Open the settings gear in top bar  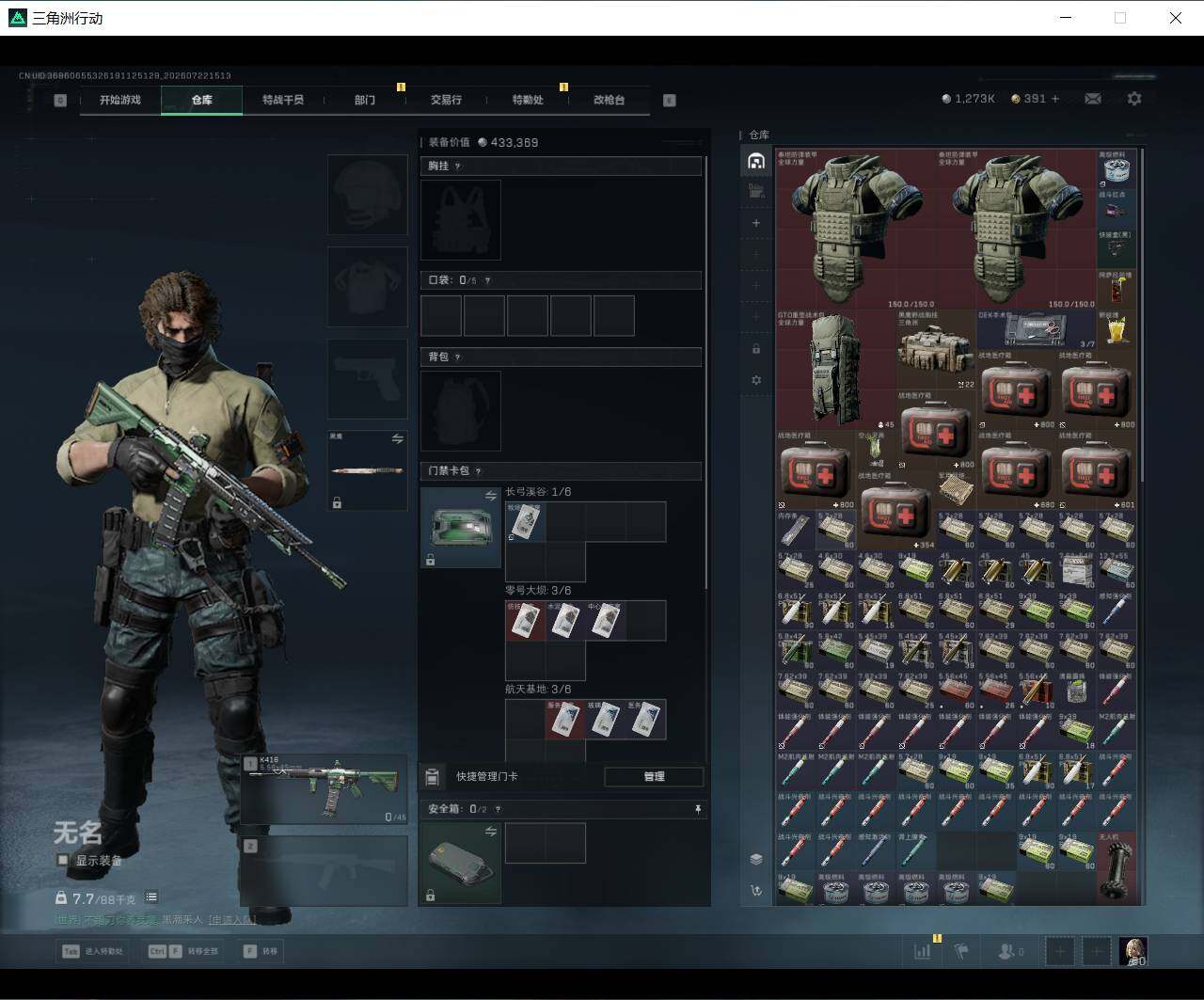tap(1134, 99)
